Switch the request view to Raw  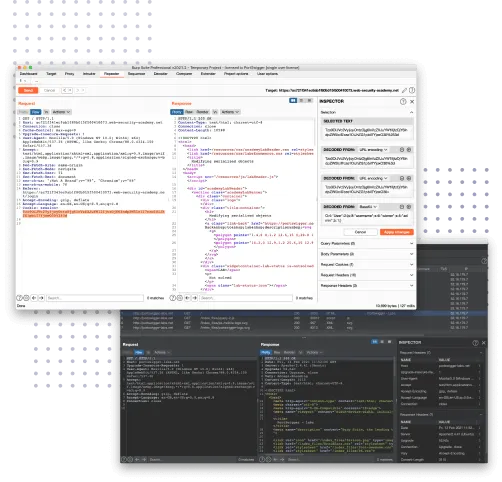(x=36, y=112)
